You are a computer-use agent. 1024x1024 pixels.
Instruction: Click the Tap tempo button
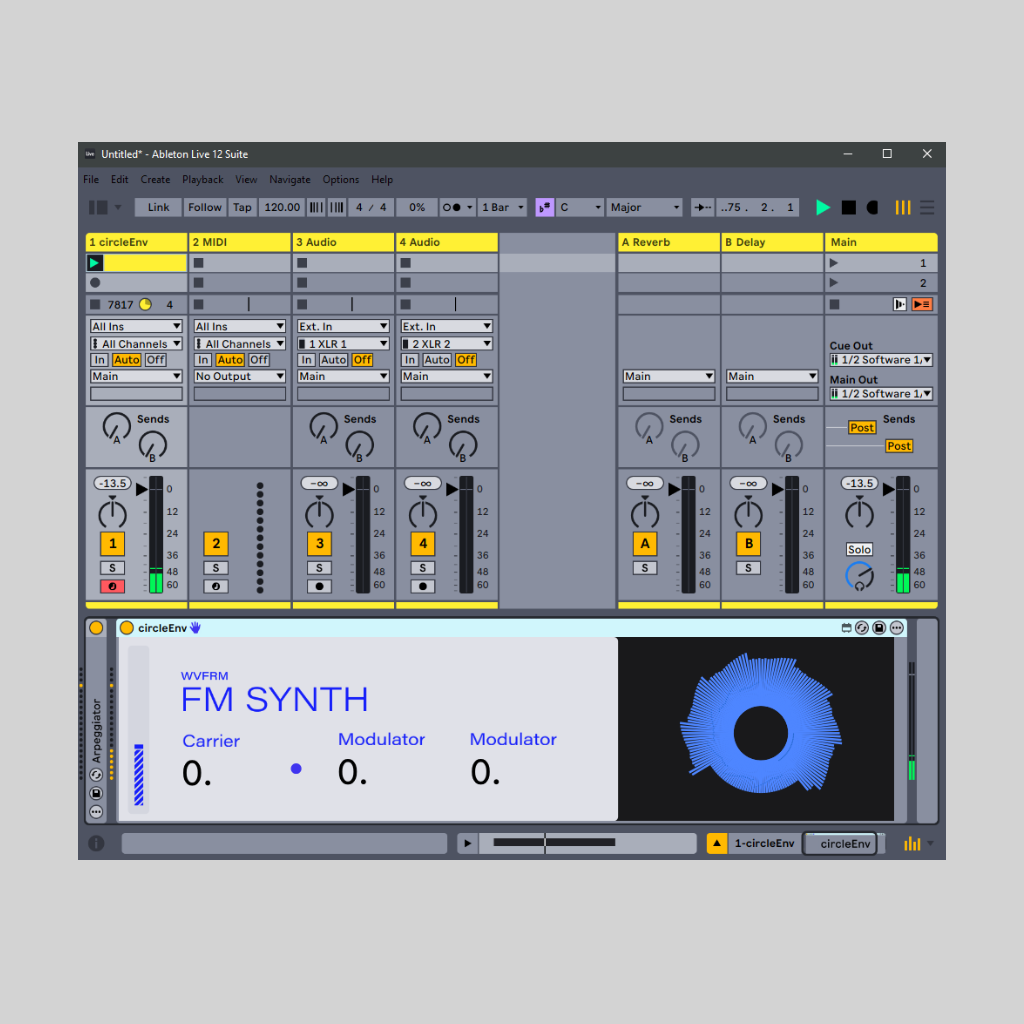click(x=242, y=208)
